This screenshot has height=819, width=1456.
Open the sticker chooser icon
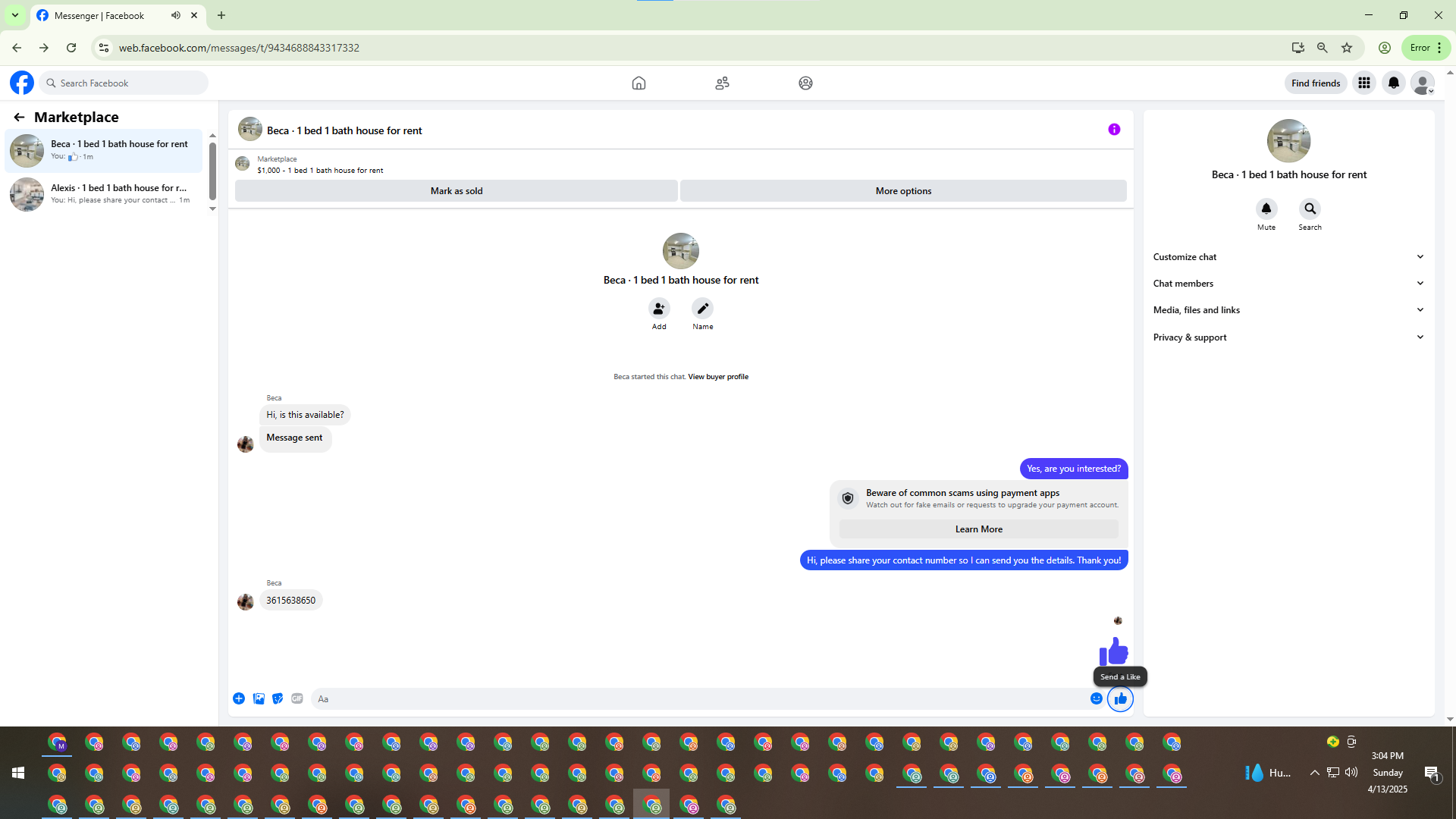(x=278, y=698)
